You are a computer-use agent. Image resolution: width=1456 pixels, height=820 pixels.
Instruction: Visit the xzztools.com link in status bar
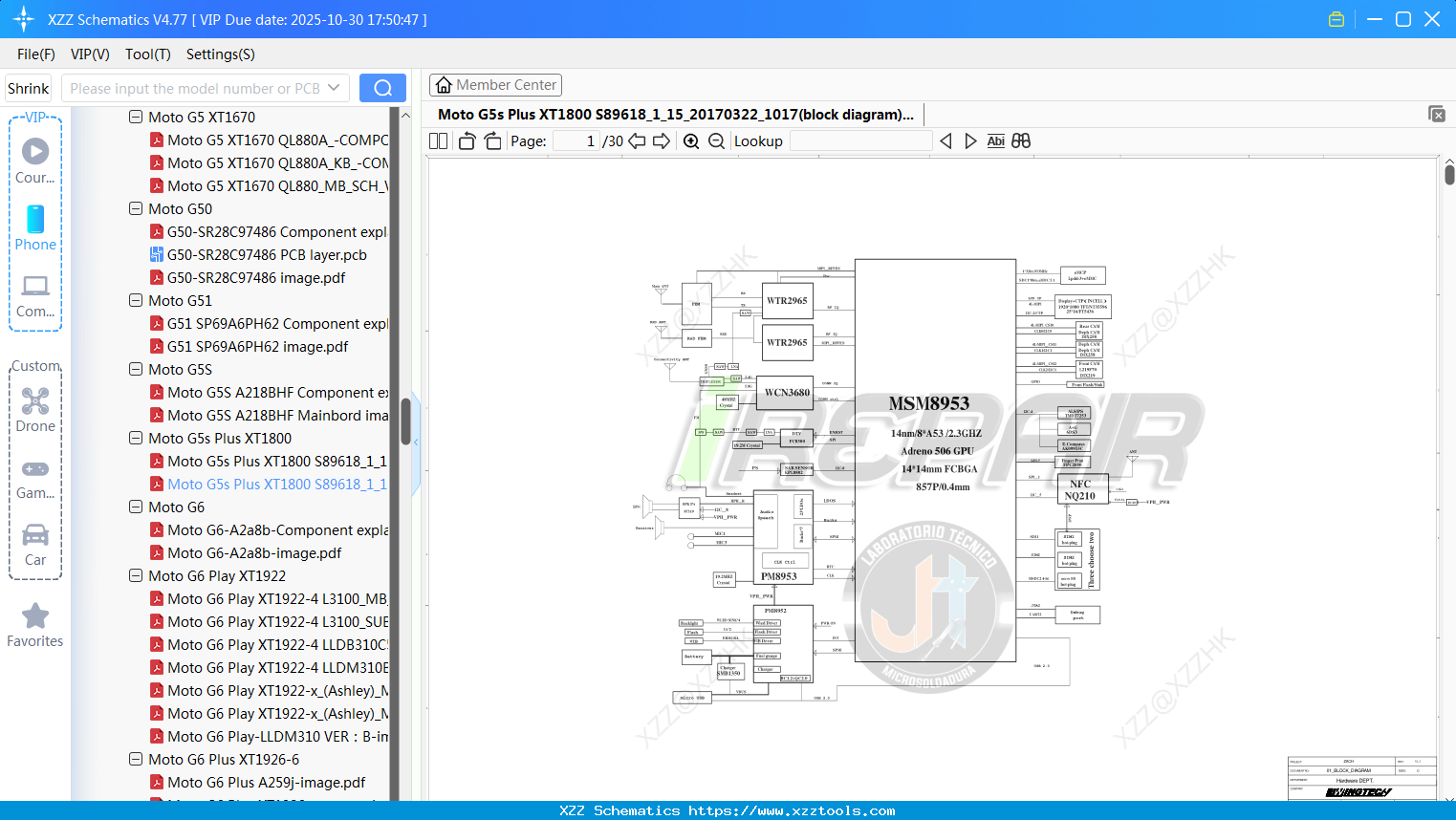(792, 810)
